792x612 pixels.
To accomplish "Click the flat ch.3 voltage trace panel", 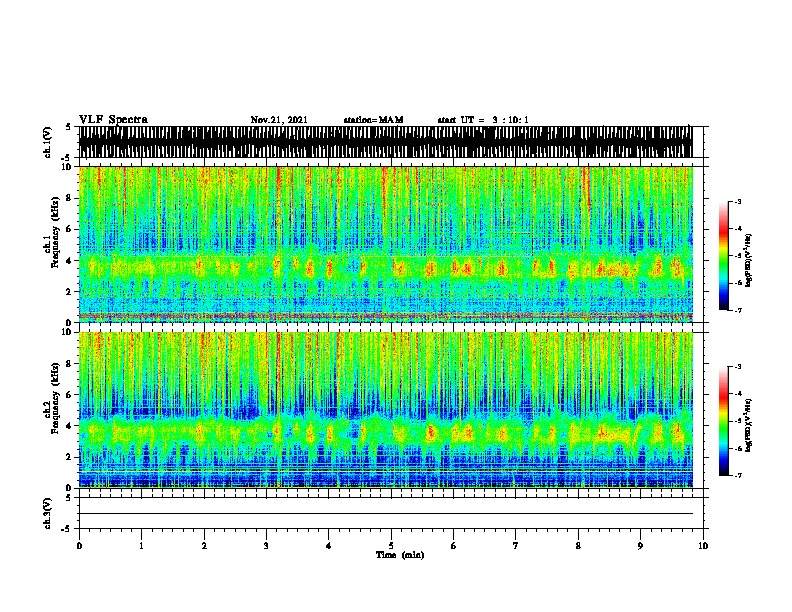I will pyautogui.click(x=391, y=513).
